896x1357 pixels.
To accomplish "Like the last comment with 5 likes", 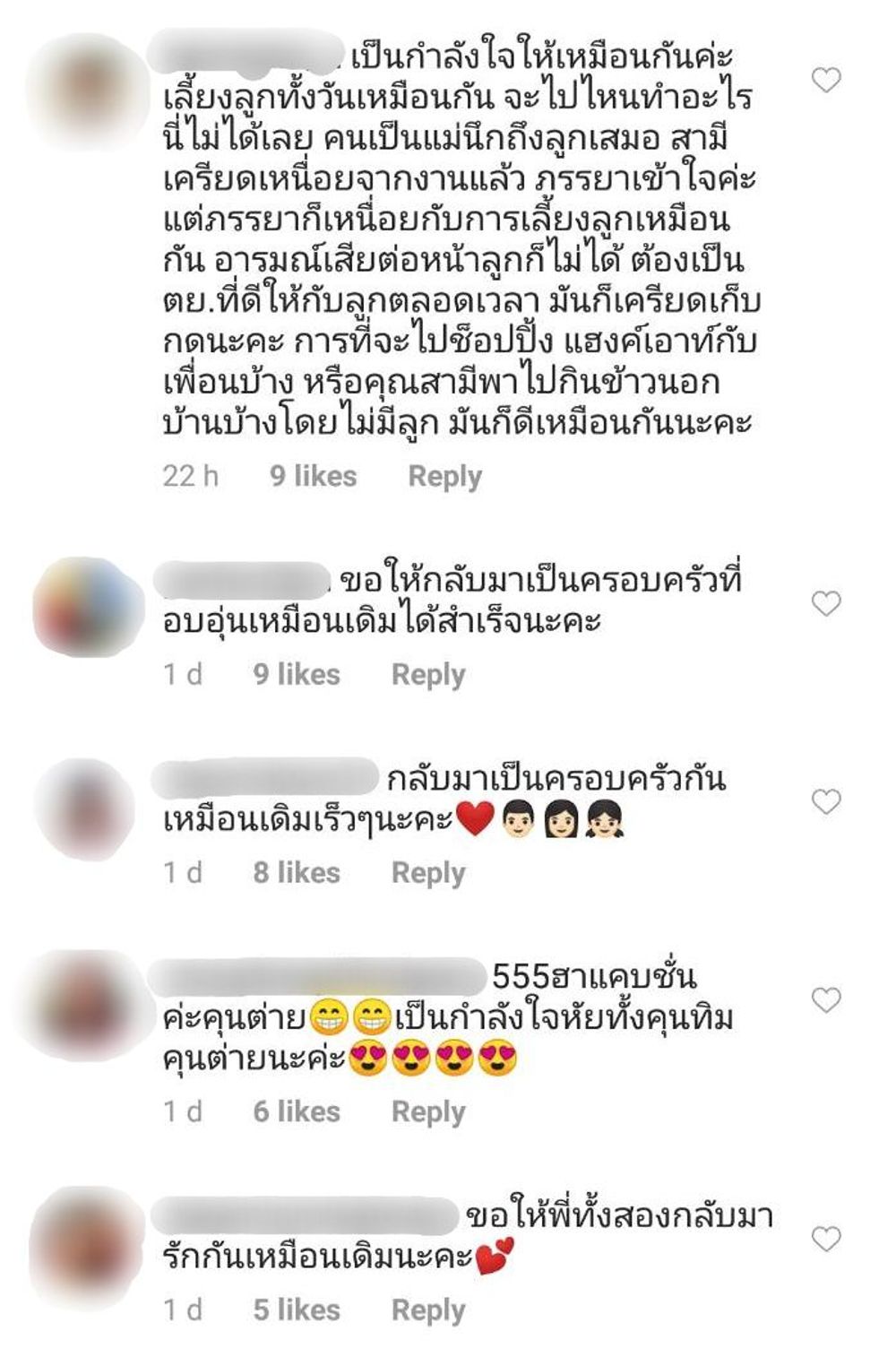I will [825, 1239].
